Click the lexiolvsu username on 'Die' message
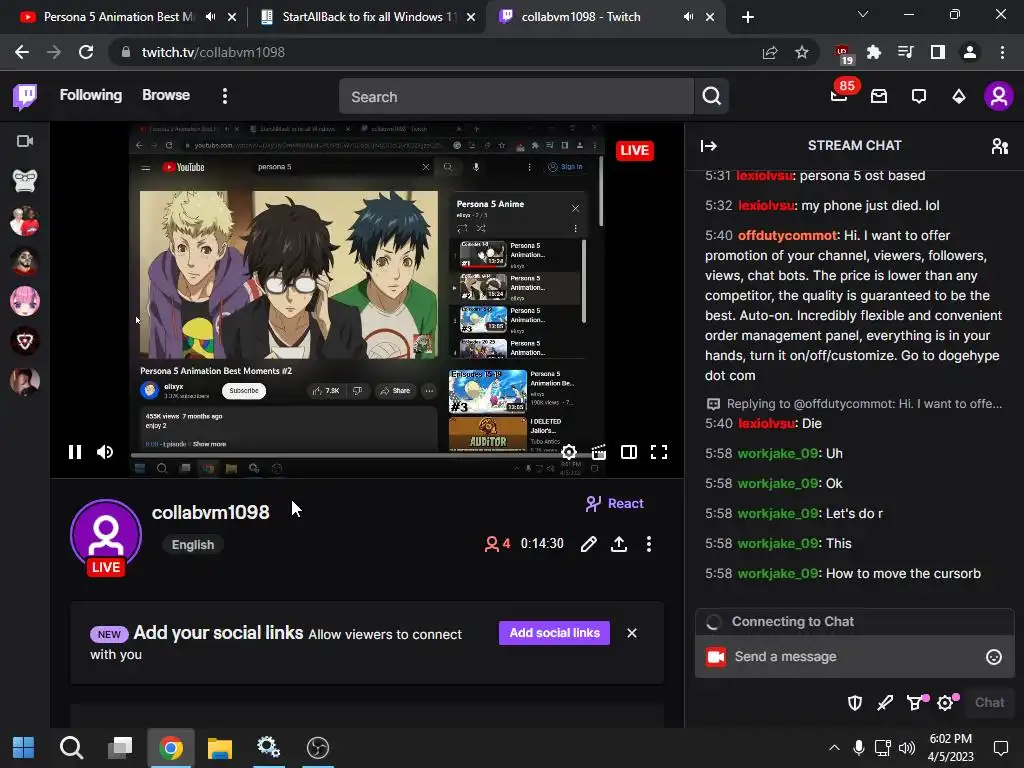Viewport: 1024px width, 768px height. 767,423
